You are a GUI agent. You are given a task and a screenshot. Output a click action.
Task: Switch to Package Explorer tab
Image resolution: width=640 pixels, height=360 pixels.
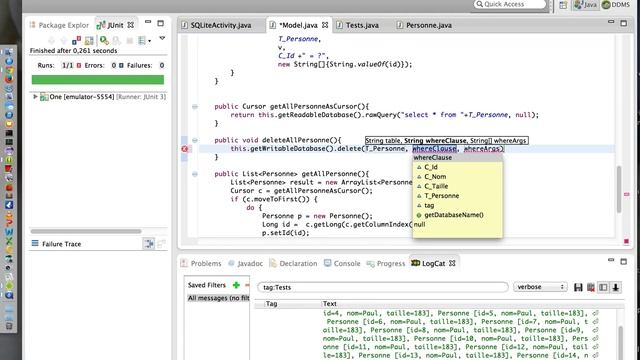point(59,25)
